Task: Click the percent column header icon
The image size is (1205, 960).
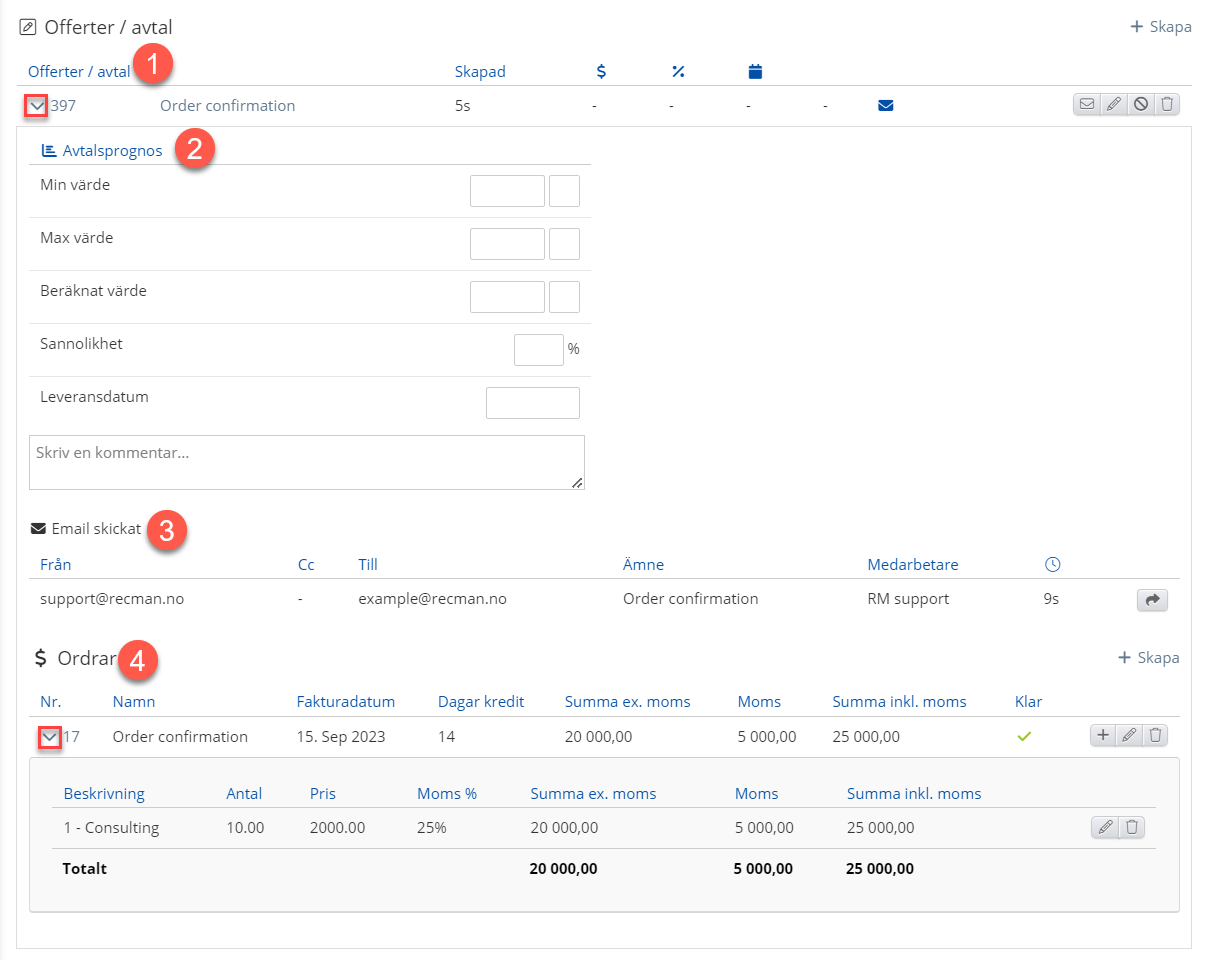Action: (x=678, y=71)
